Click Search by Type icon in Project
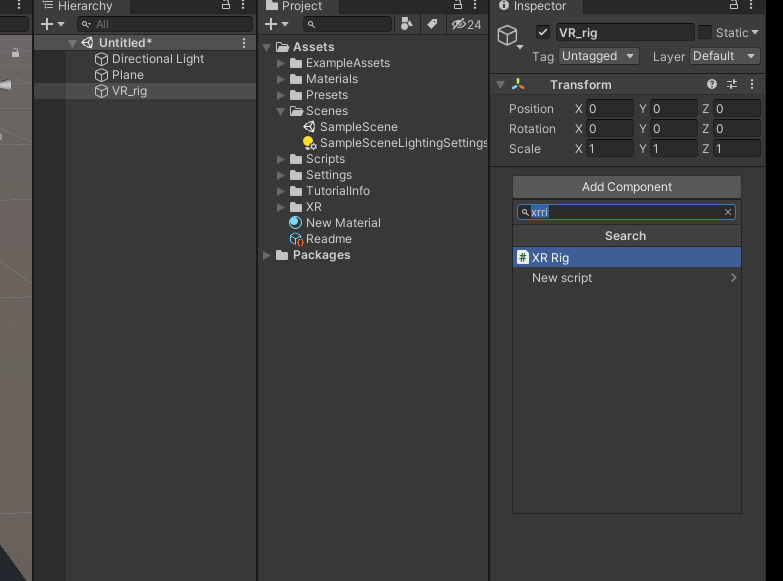Image resolution: width=783 pixels, height=581 pixels. (407, 24)
